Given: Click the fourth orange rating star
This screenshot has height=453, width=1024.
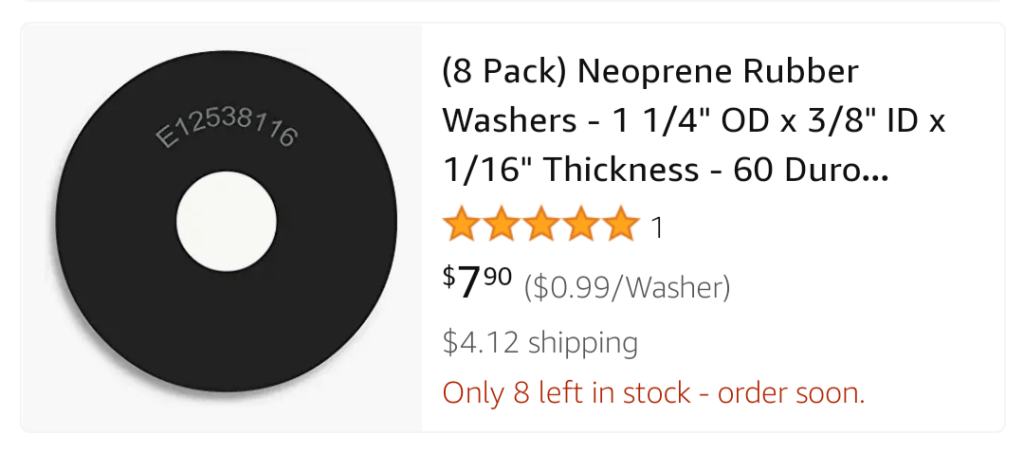Looking at the screenshot, I should (581, 225).
